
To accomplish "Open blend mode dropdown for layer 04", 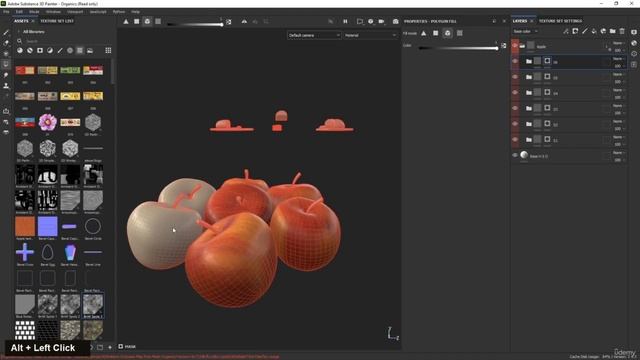I will coord(618,90).
